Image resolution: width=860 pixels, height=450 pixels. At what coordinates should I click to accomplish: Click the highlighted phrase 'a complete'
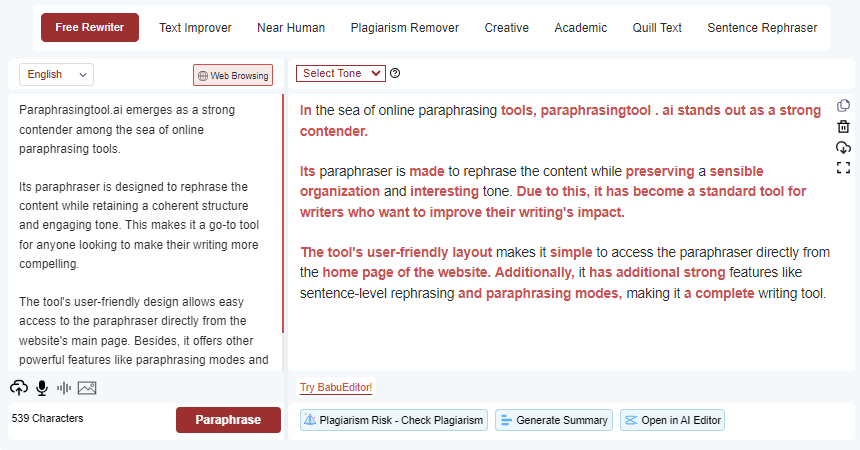click(719, 294)
